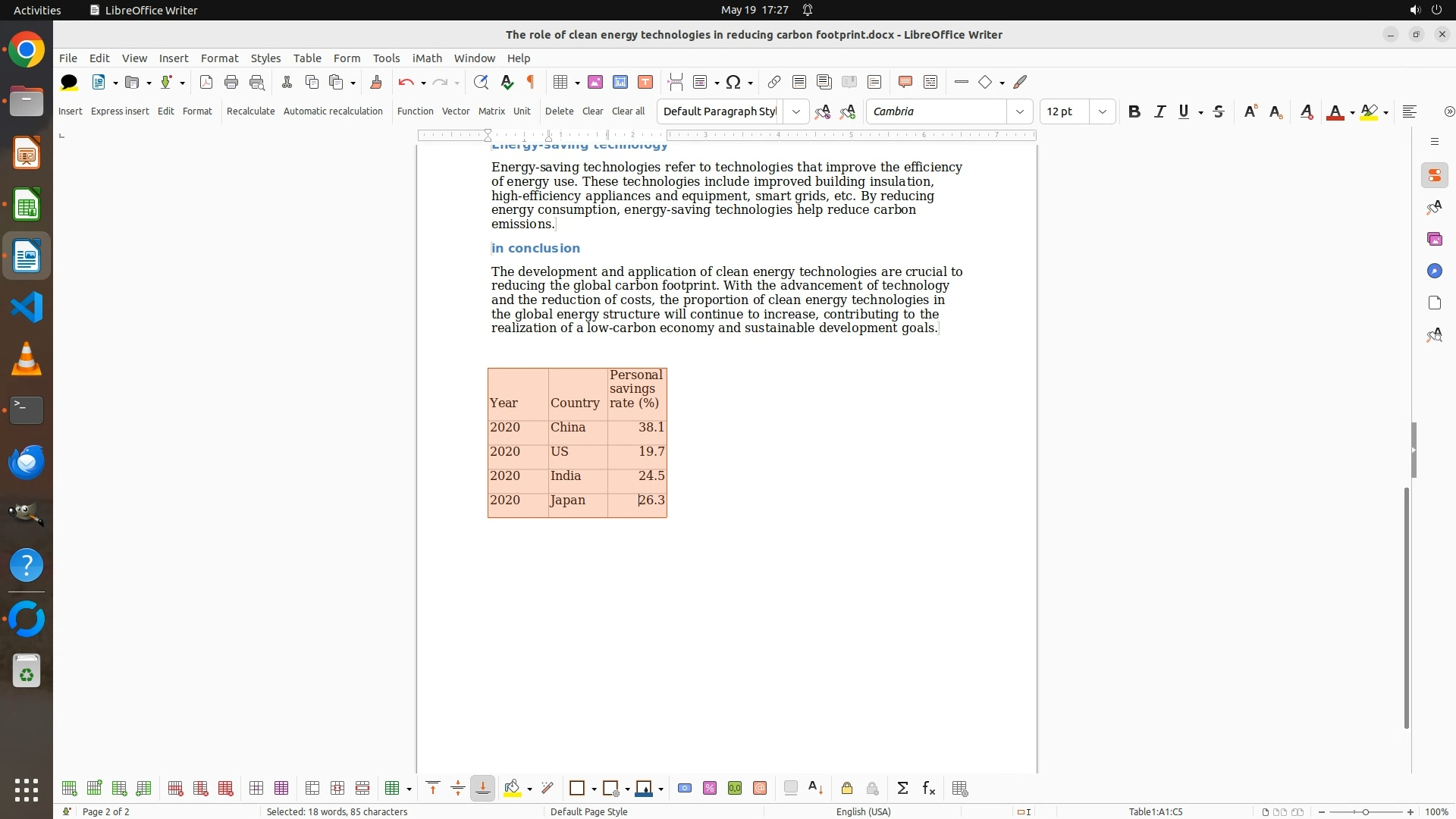Click the Clone Formatting paintbrush icon
This screenshot has width=1456, height=819.
click(376, 83)
